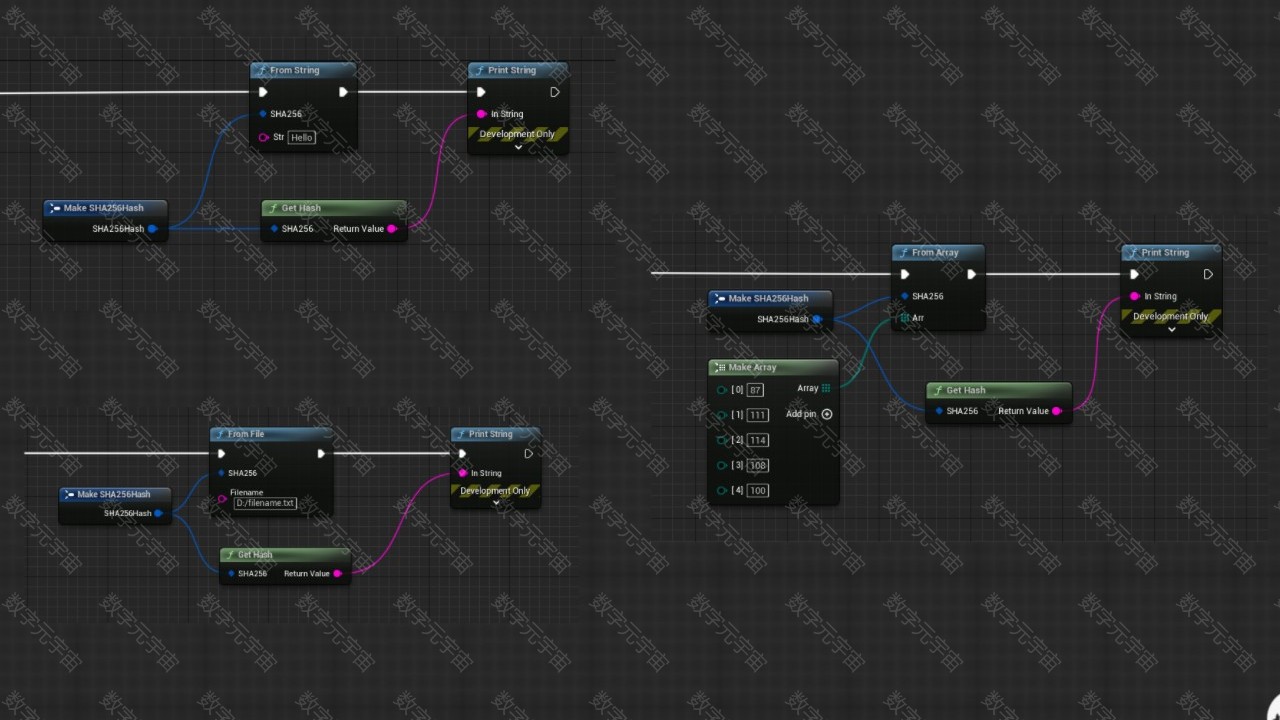Screen dimensions: 1280x720
Task: Click SHA256 pin of Get Hash below From String
Action: tap(274, 229)
